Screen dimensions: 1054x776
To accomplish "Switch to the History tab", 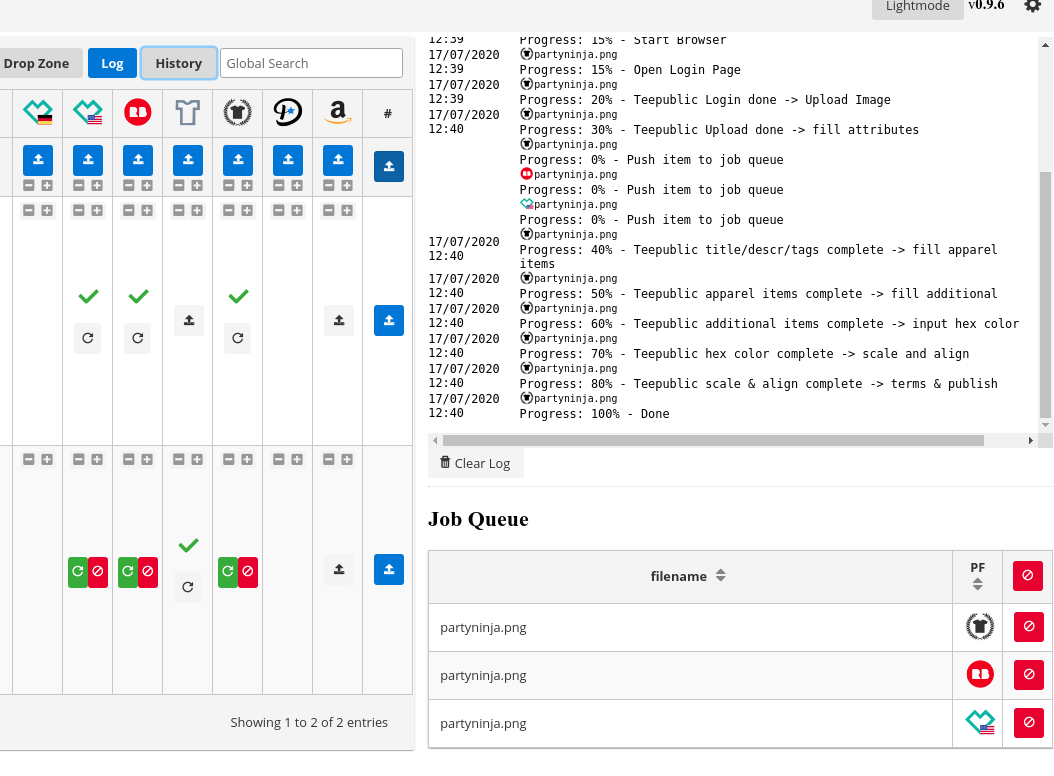I will [x=178, y=63].
